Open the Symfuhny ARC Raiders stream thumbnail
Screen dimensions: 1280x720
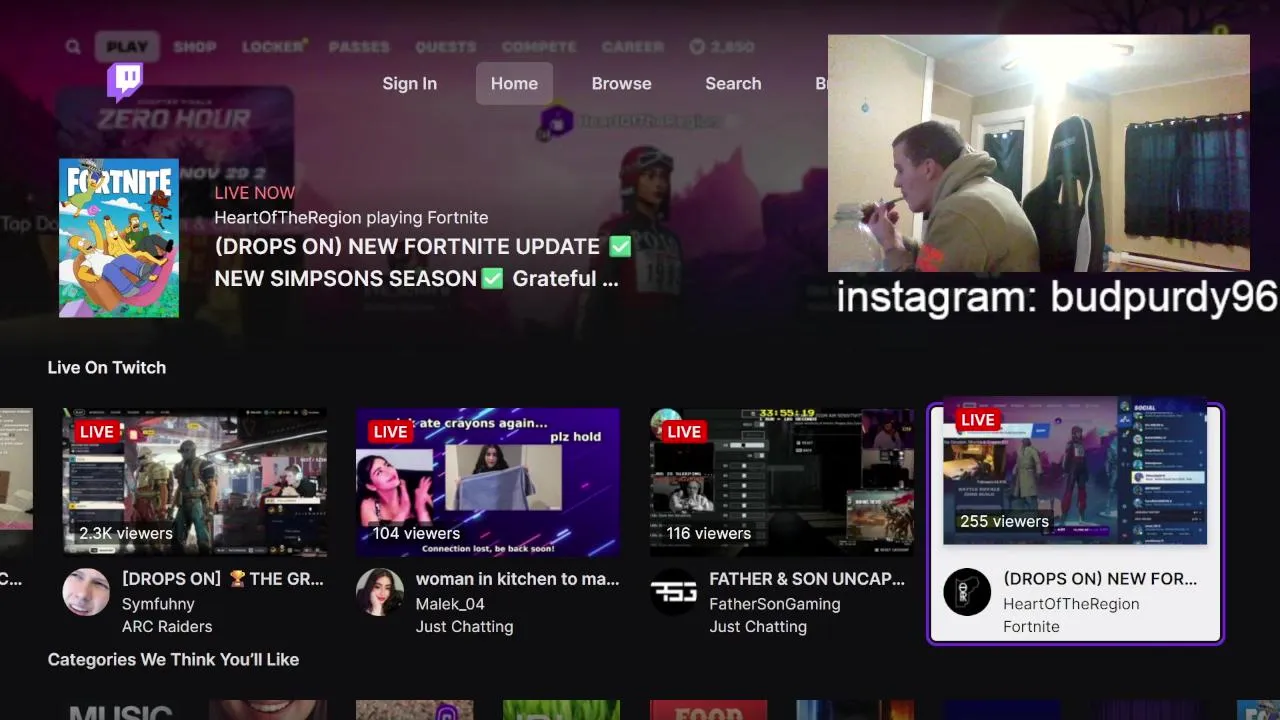(x=195, y=481)
